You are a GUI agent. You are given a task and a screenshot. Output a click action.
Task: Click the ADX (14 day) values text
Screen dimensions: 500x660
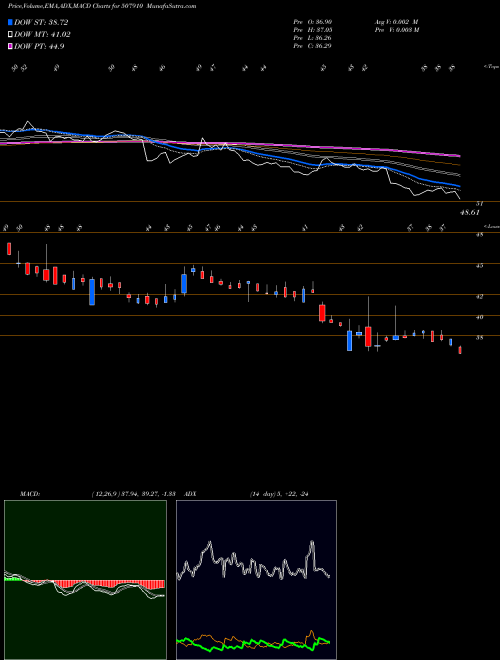click(279, 494)
